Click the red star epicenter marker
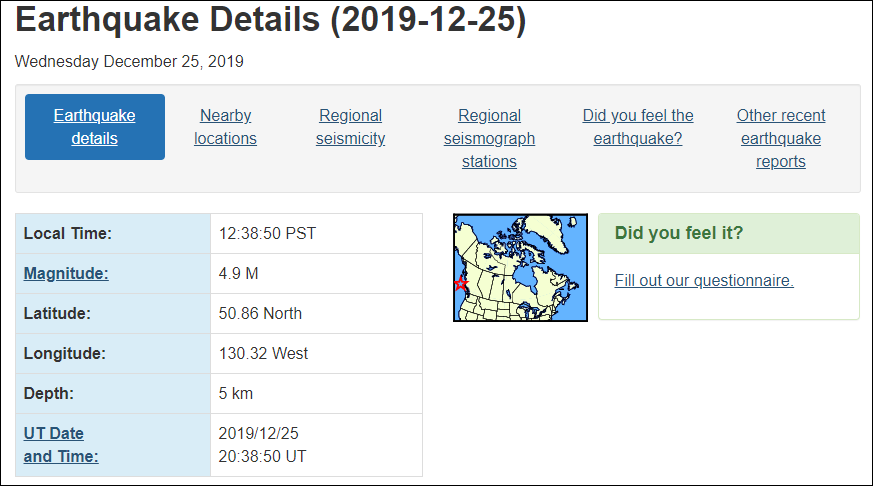Viewport: 873px width, 486px height. 461,284
